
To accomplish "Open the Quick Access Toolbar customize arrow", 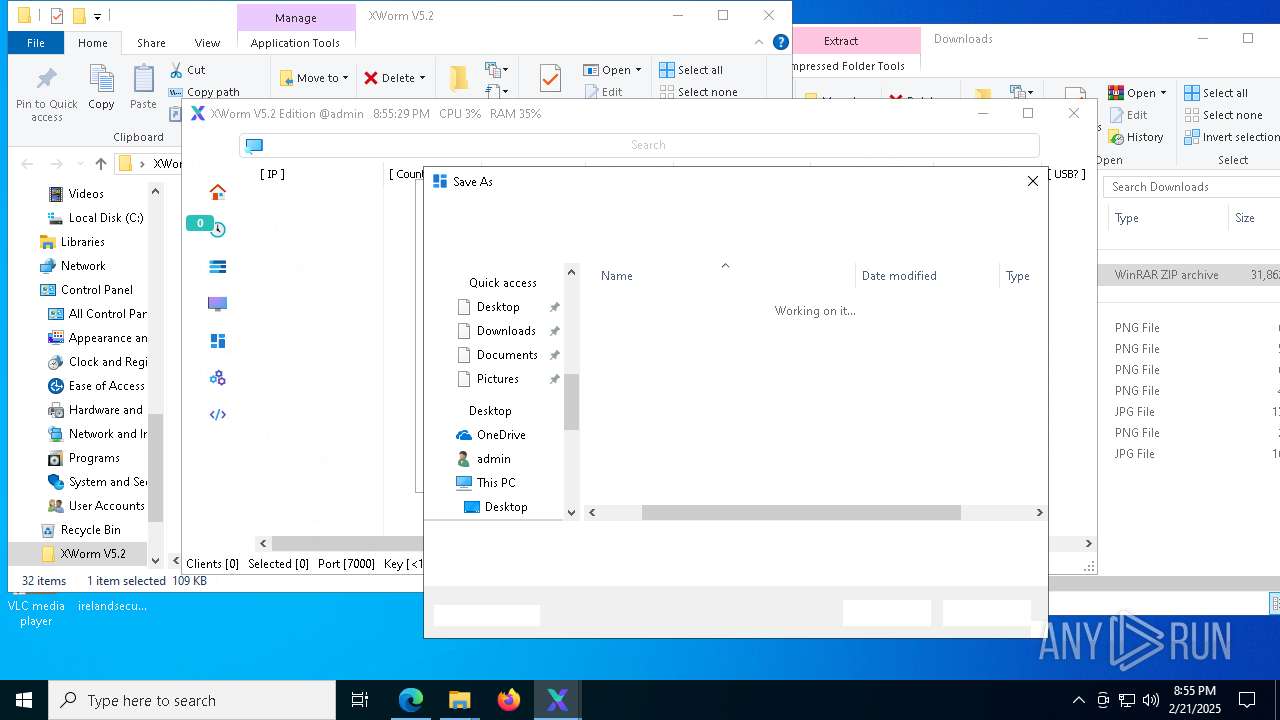I will coord(97,16).
